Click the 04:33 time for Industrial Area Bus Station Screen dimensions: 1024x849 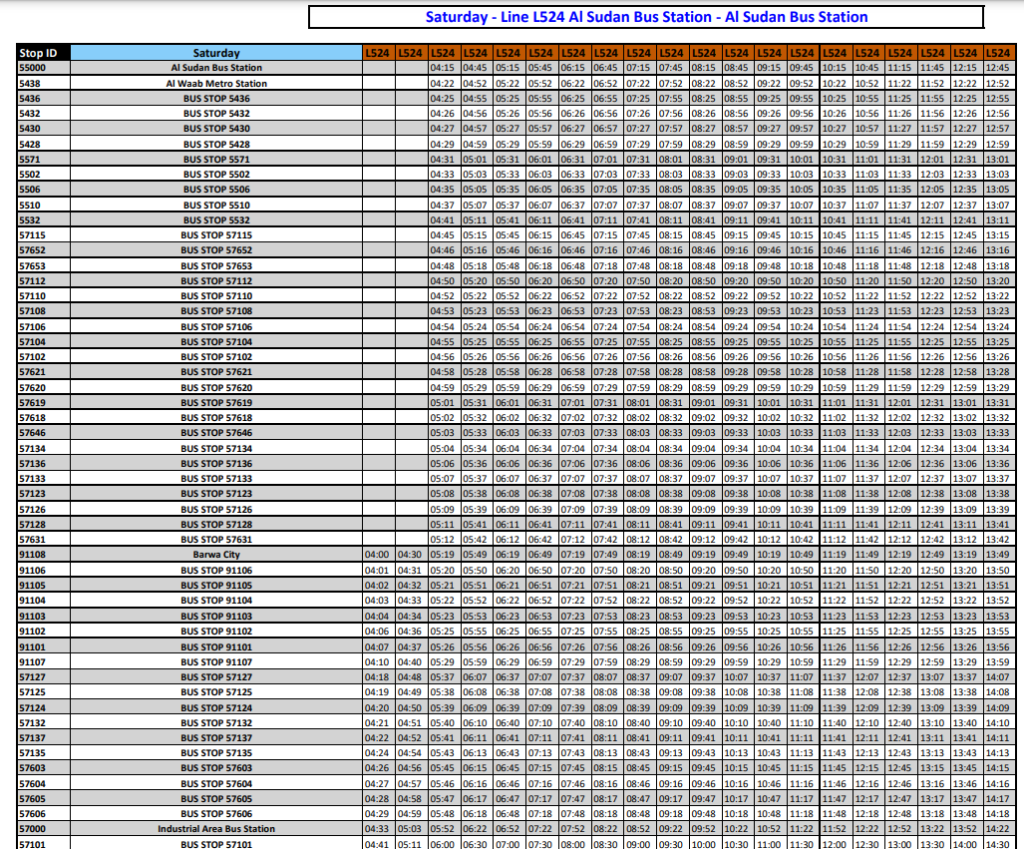[x=377, y=829]
